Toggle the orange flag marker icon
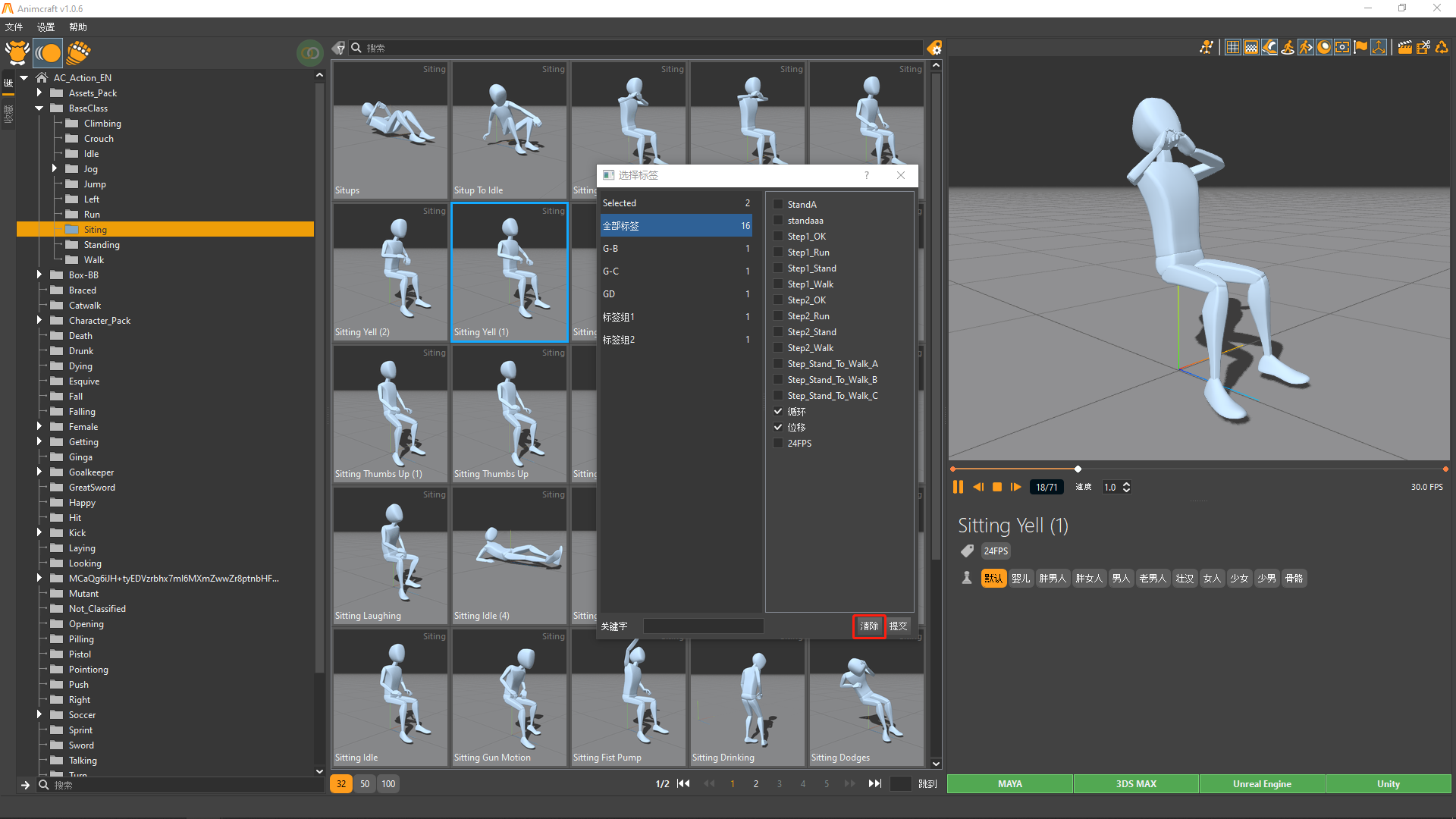The height and width of the screenshot is (819, 1456). pos(1361,48)
